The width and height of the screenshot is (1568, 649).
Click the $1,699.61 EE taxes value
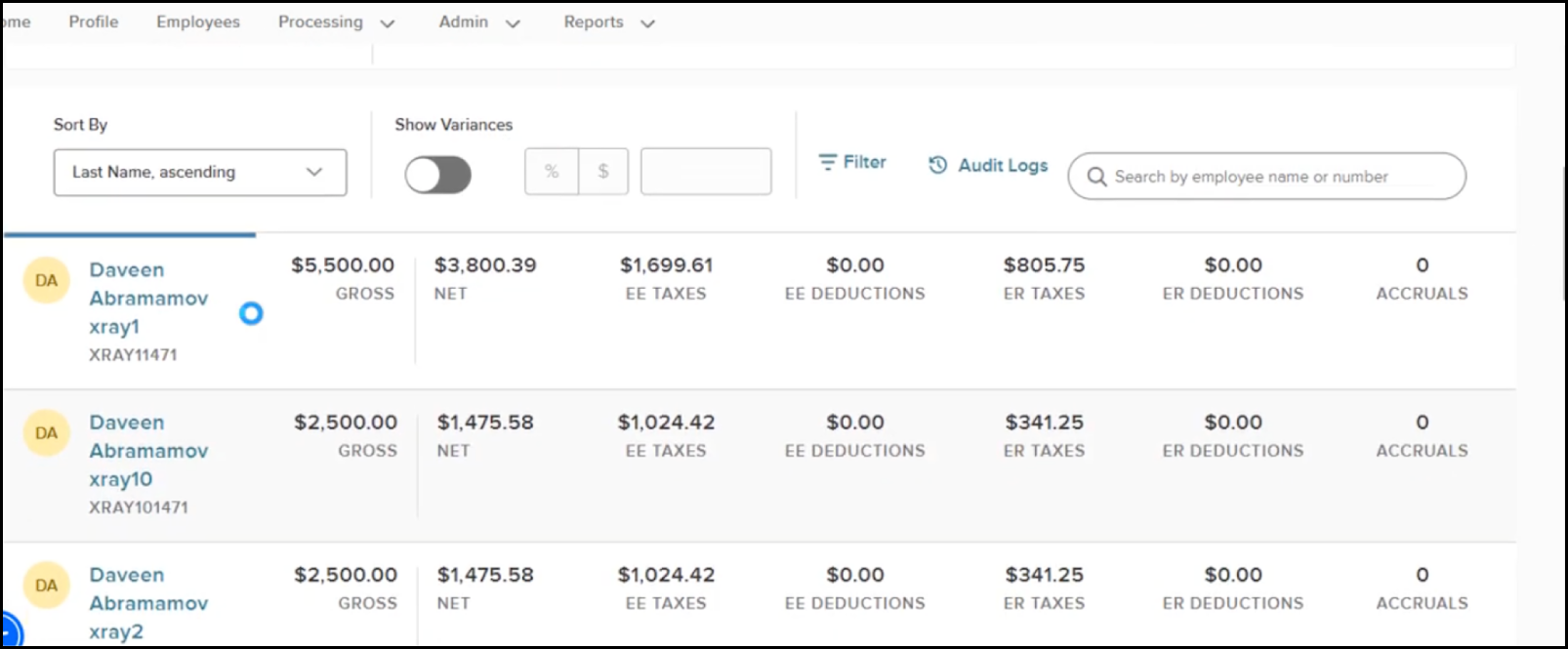667,265
